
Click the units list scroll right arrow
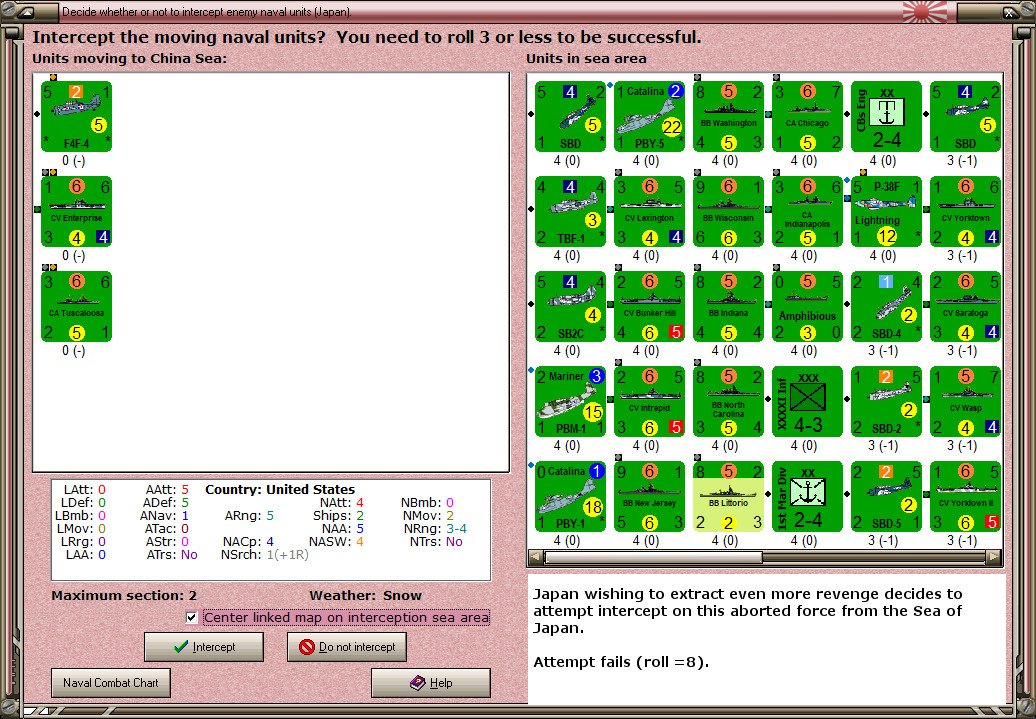coord(994,557)
